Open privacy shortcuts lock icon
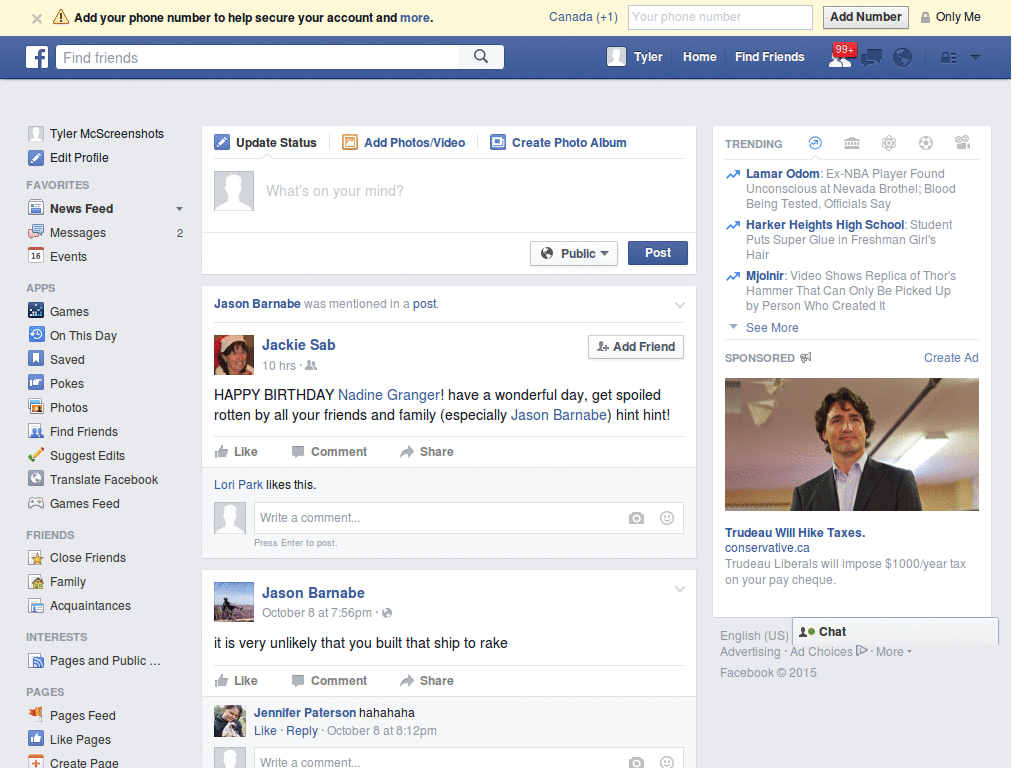This screenshot has width=1024, height=768. click(949, 57)
